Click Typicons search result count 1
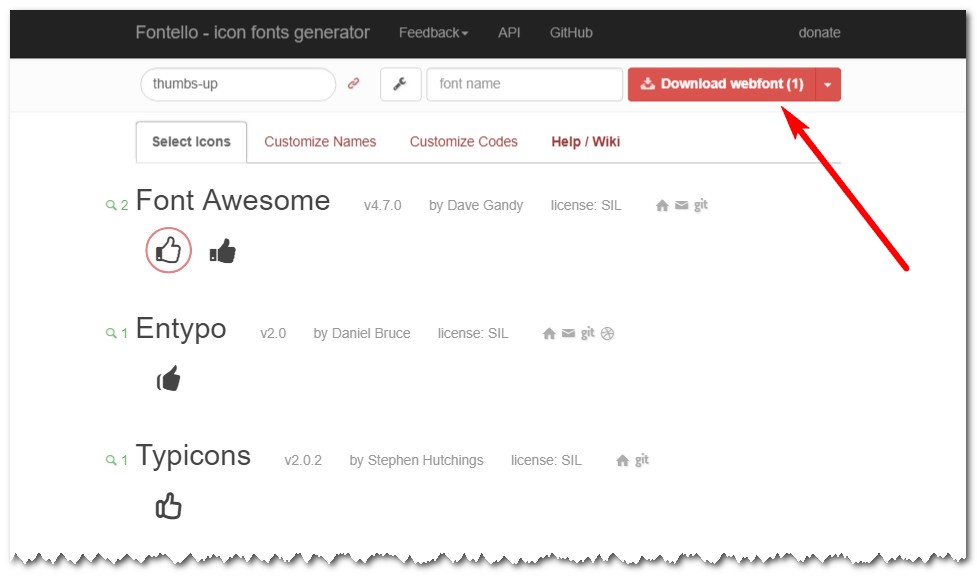 click(x=117, y=461)
